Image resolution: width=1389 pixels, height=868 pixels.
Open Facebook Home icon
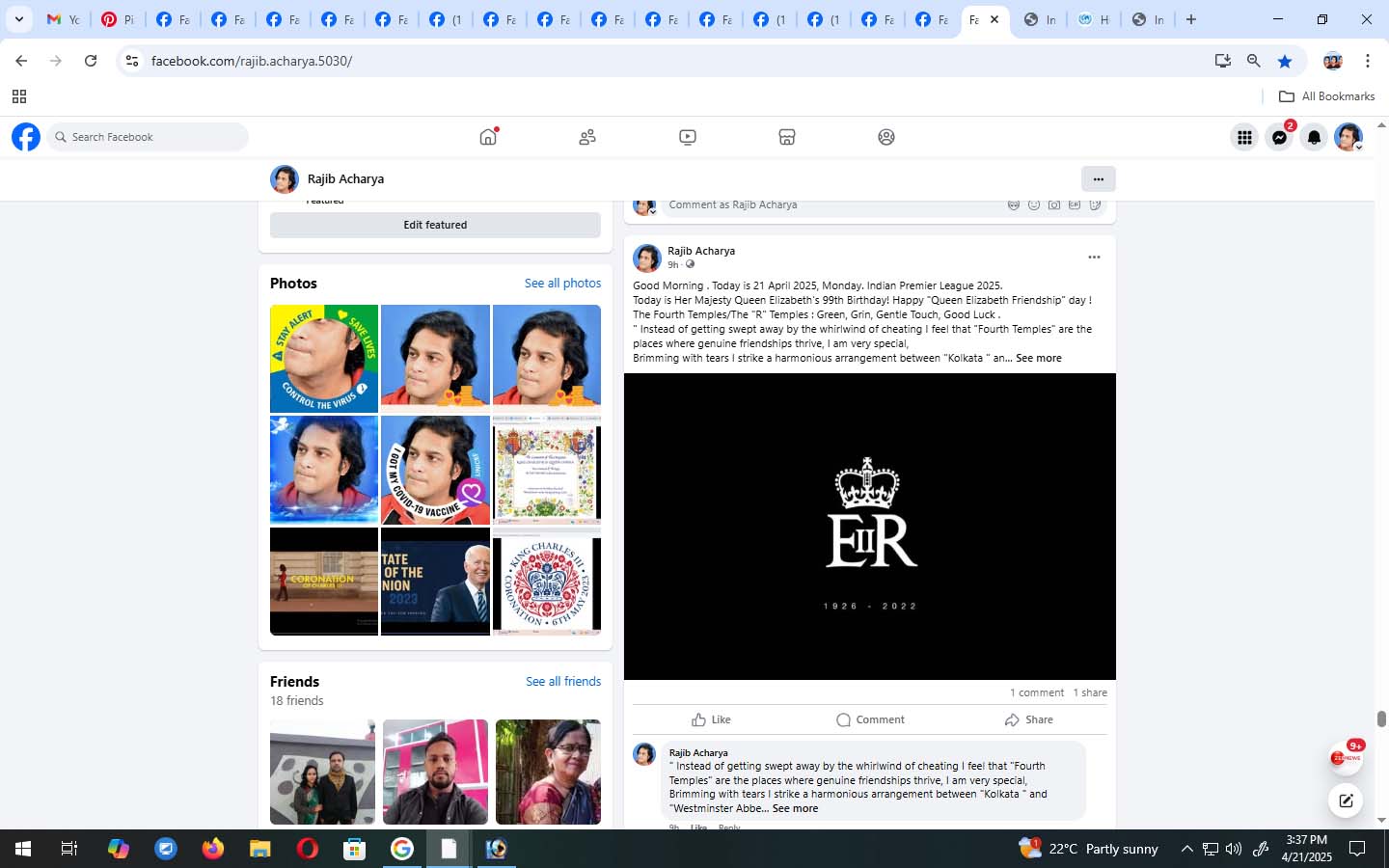click(488, 137)
